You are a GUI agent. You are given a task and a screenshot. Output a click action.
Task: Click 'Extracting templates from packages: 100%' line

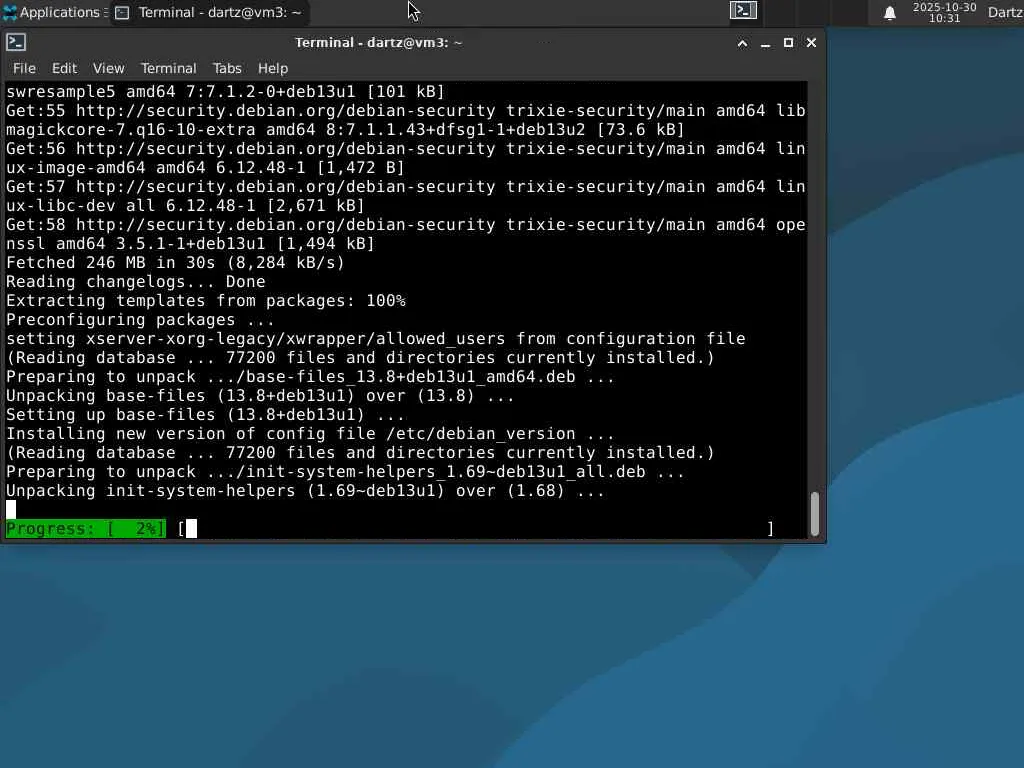pyautogui.click(x=206, y=300)
